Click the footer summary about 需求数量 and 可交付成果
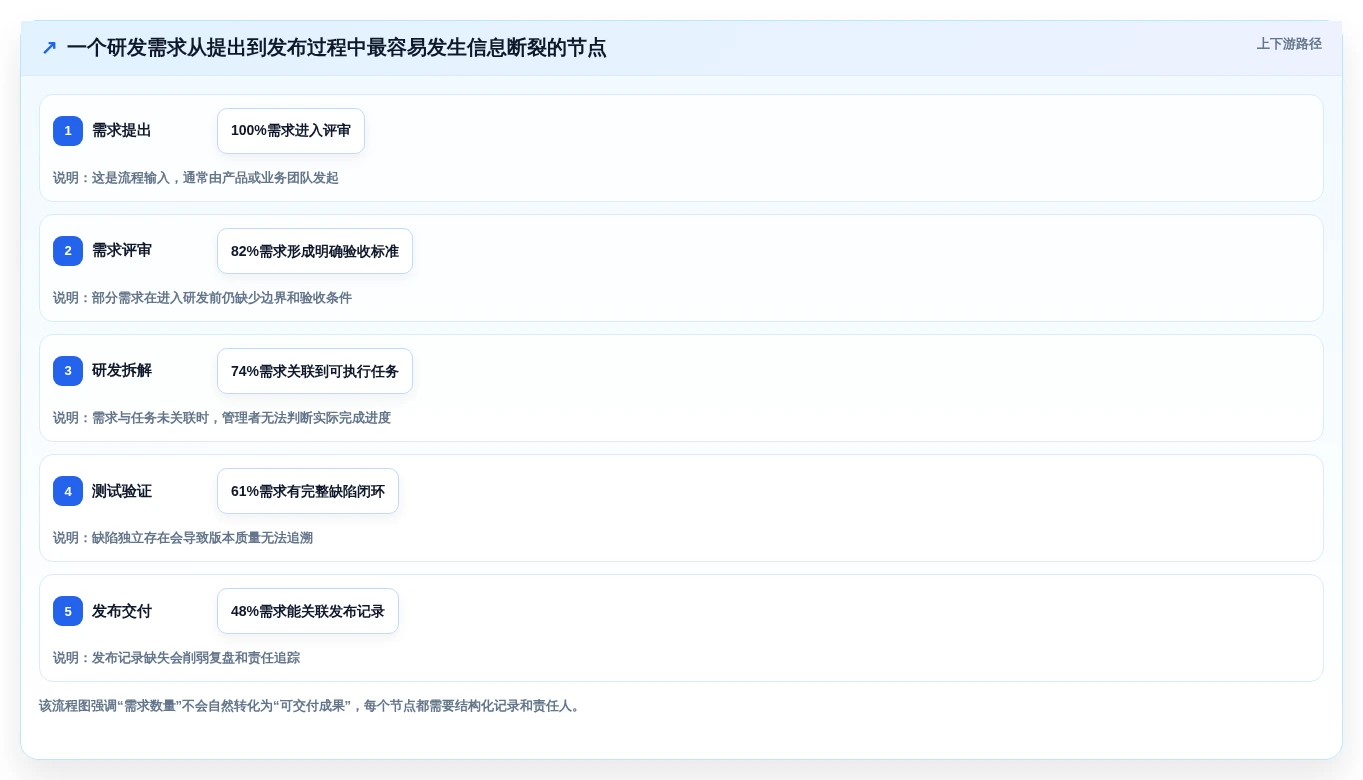This screenshot has width=1363, height=780. click(x=311, y=706)
